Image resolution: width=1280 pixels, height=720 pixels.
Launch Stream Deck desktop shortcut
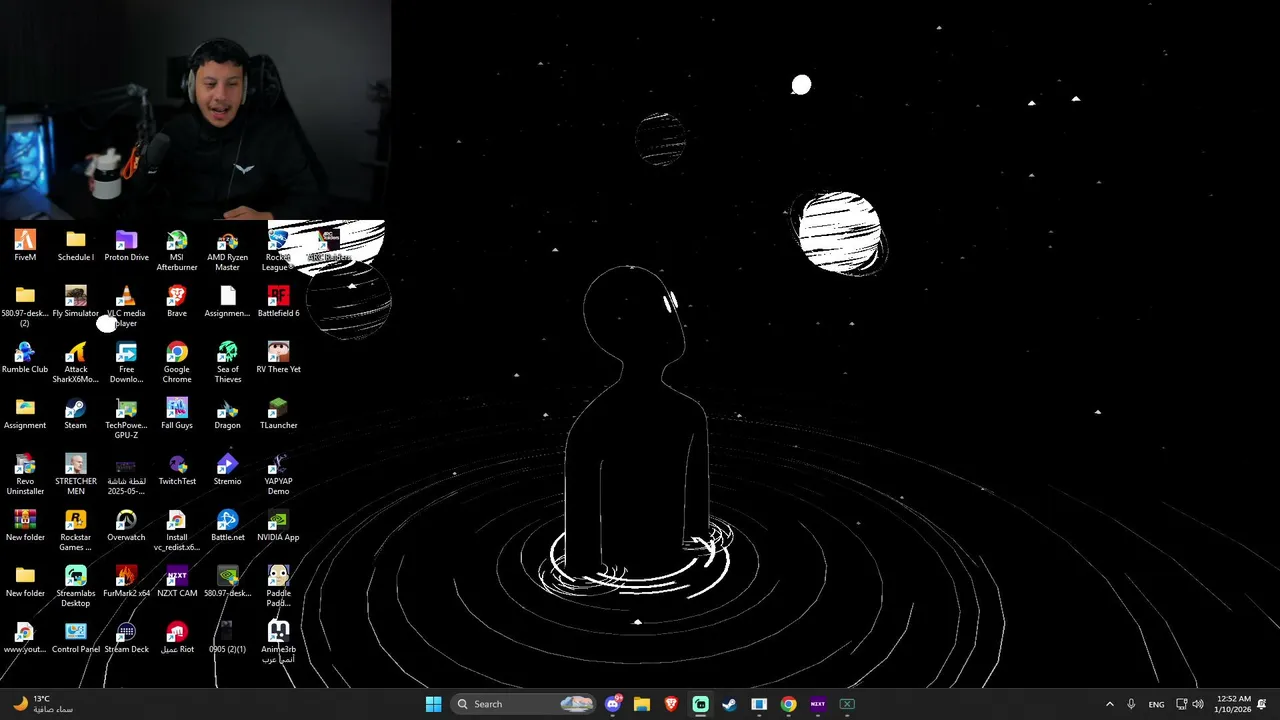(126, 638)
